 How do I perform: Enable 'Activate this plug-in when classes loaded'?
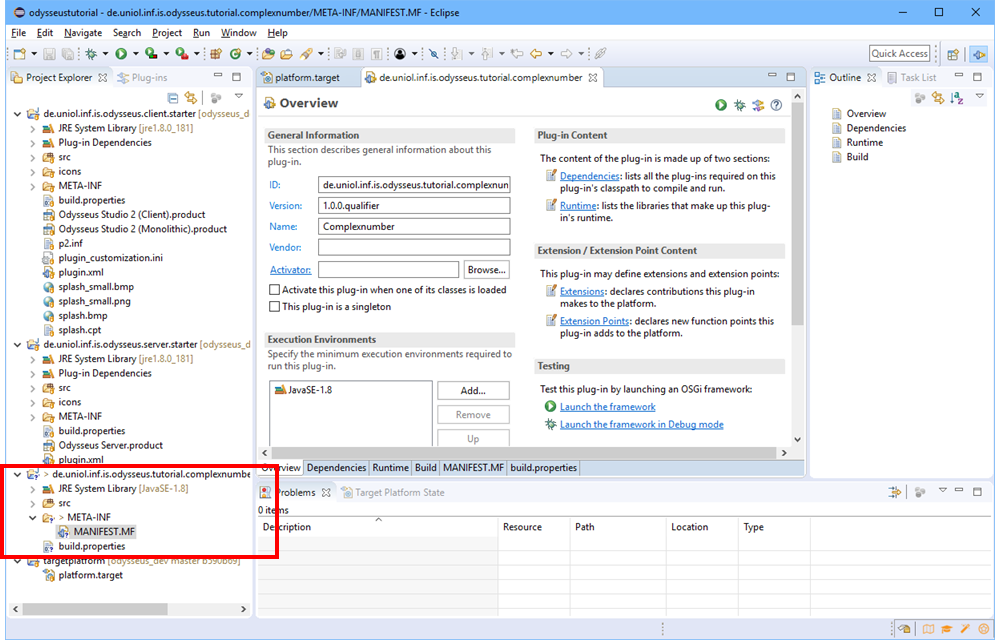pos(274,290)
